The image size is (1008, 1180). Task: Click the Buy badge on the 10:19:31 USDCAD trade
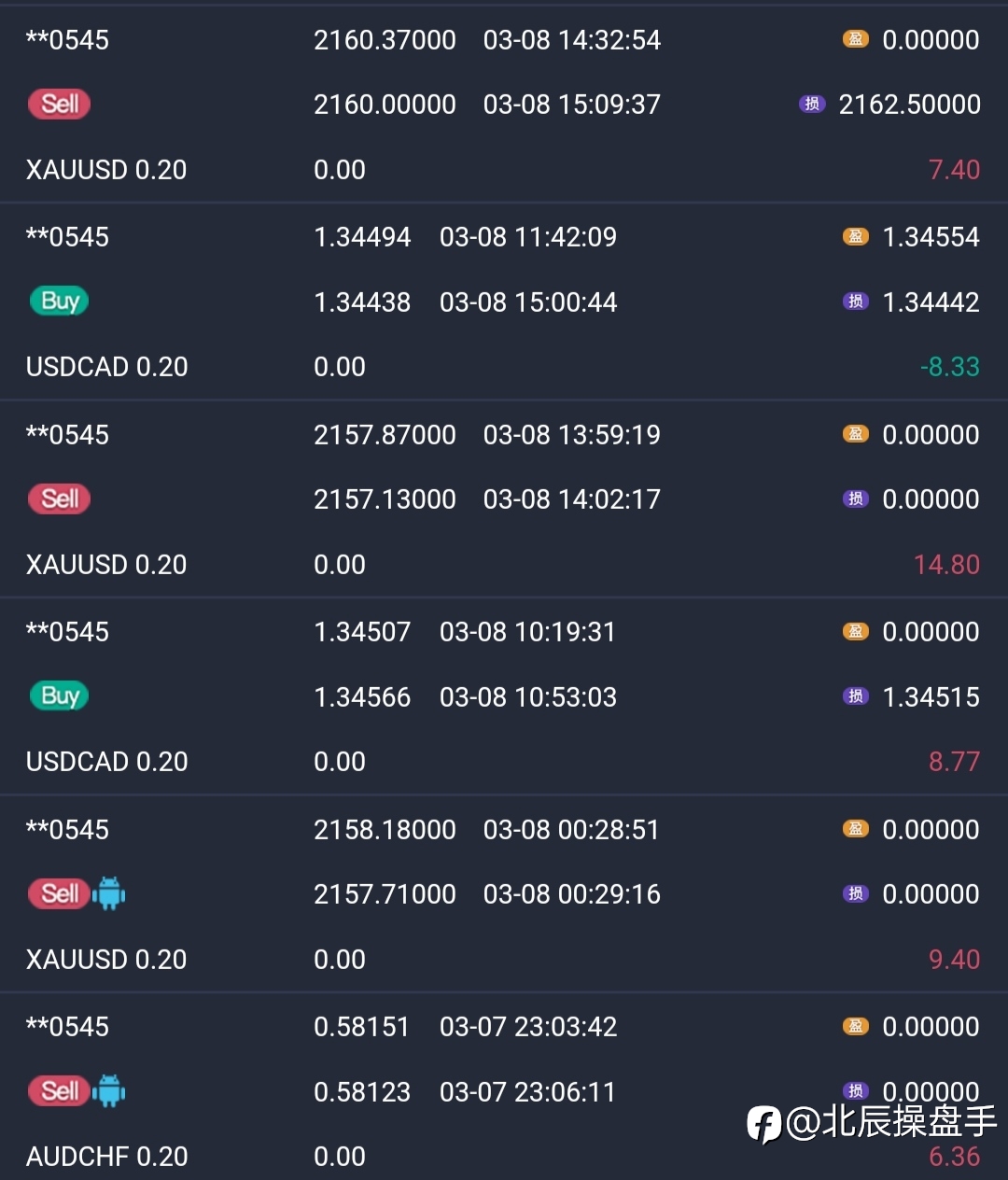click(x=59, y=696)
